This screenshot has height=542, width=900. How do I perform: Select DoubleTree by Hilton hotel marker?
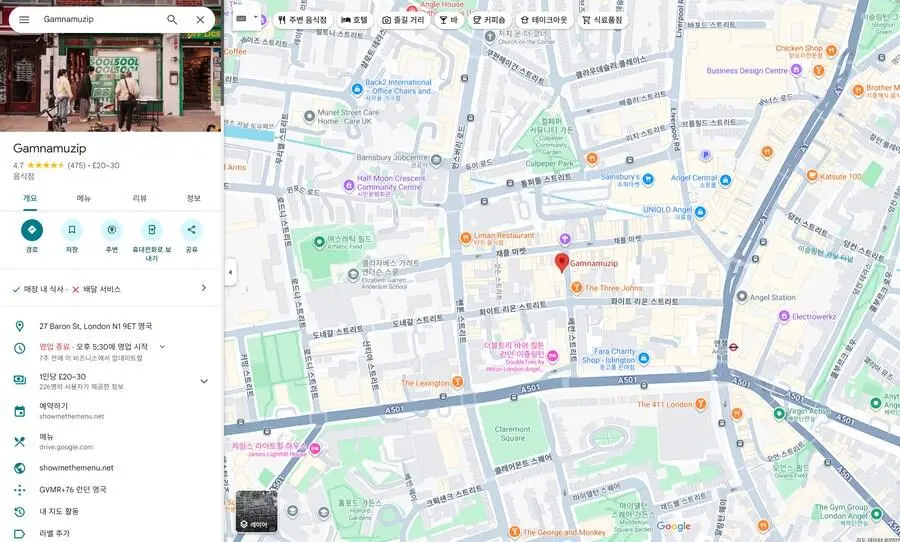click(x=553, y=357)
